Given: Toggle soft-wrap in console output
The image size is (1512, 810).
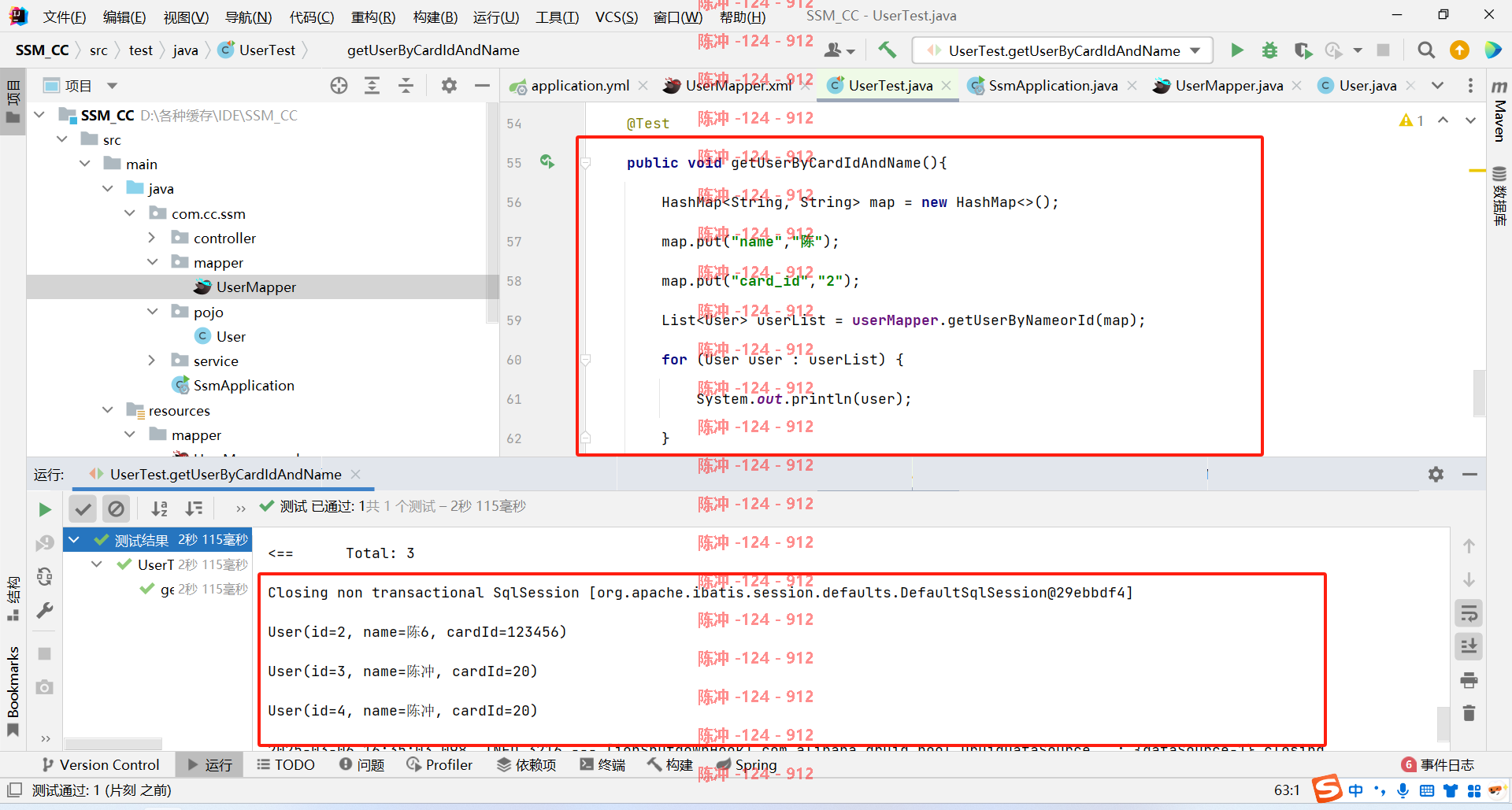Looking at the screenshot, I should click(x=1469, y=613).
